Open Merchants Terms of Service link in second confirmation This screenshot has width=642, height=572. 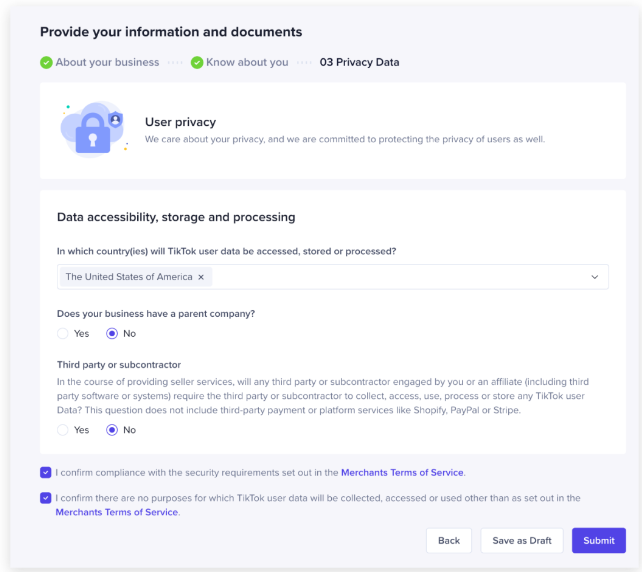(117, 512)
